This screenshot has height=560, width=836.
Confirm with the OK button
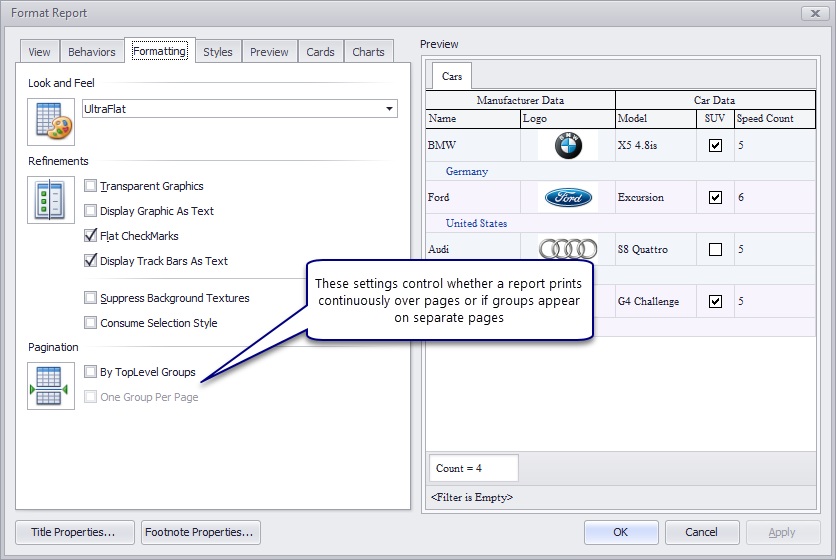click(x=620, y=532)
